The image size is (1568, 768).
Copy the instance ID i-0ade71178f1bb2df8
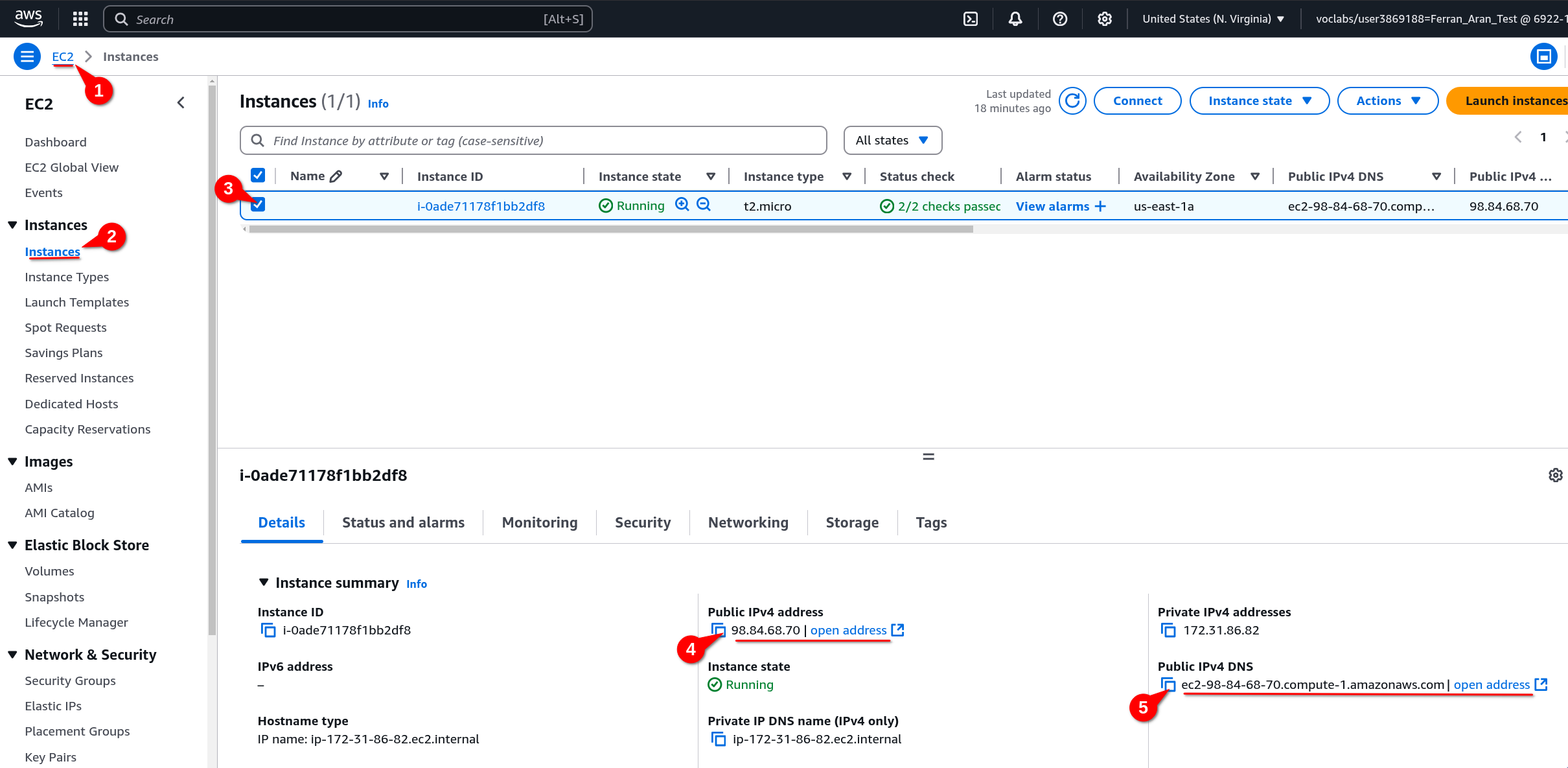pyautogui.click(x=268, y=629)
